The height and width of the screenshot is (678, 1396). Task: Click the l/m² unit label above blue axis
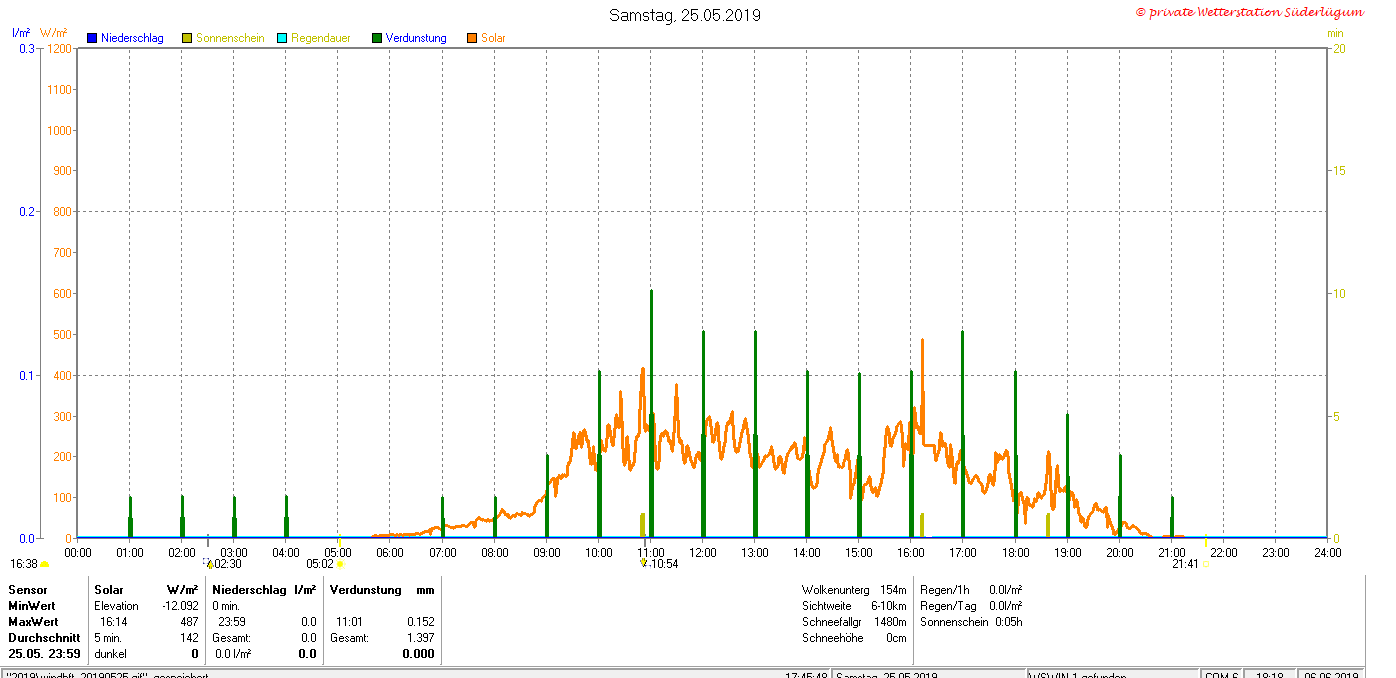[21, 33]
